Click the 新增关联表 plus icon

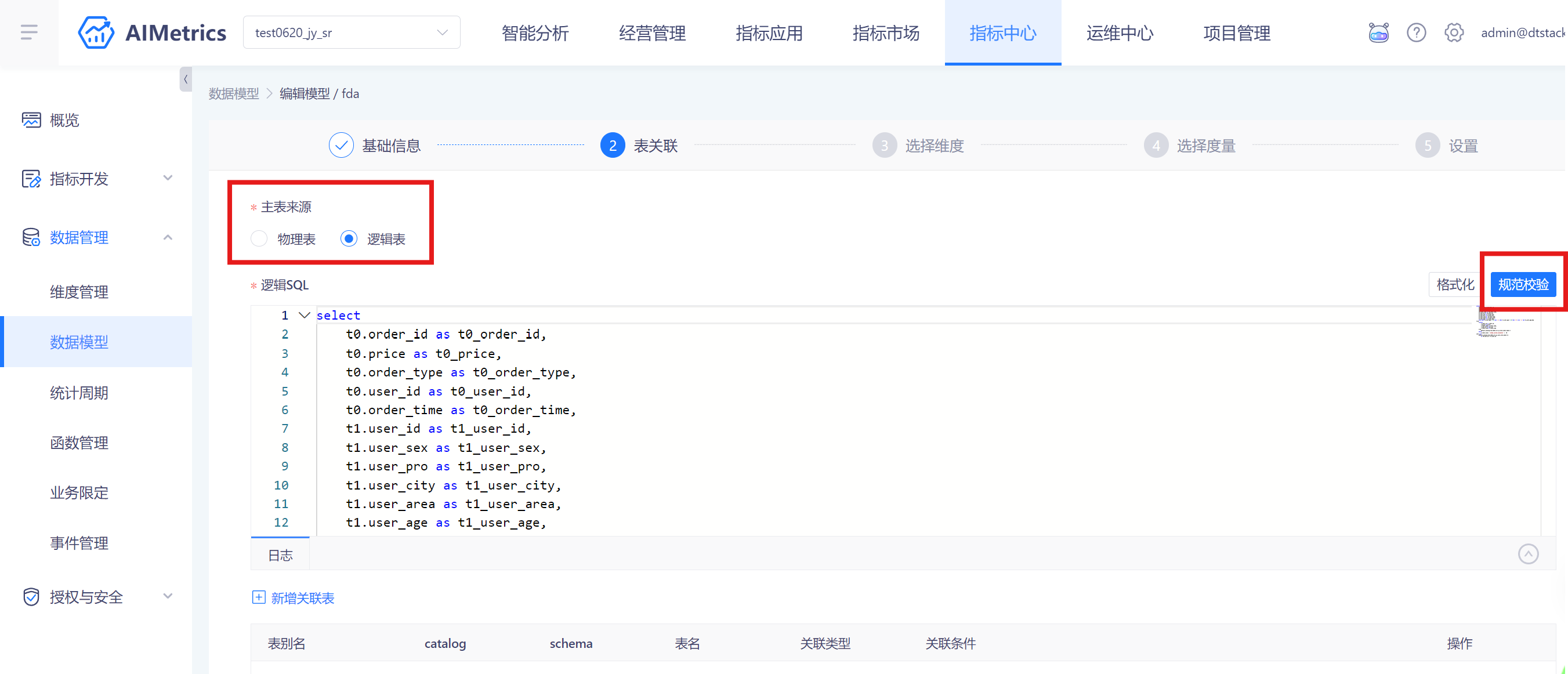259,597
